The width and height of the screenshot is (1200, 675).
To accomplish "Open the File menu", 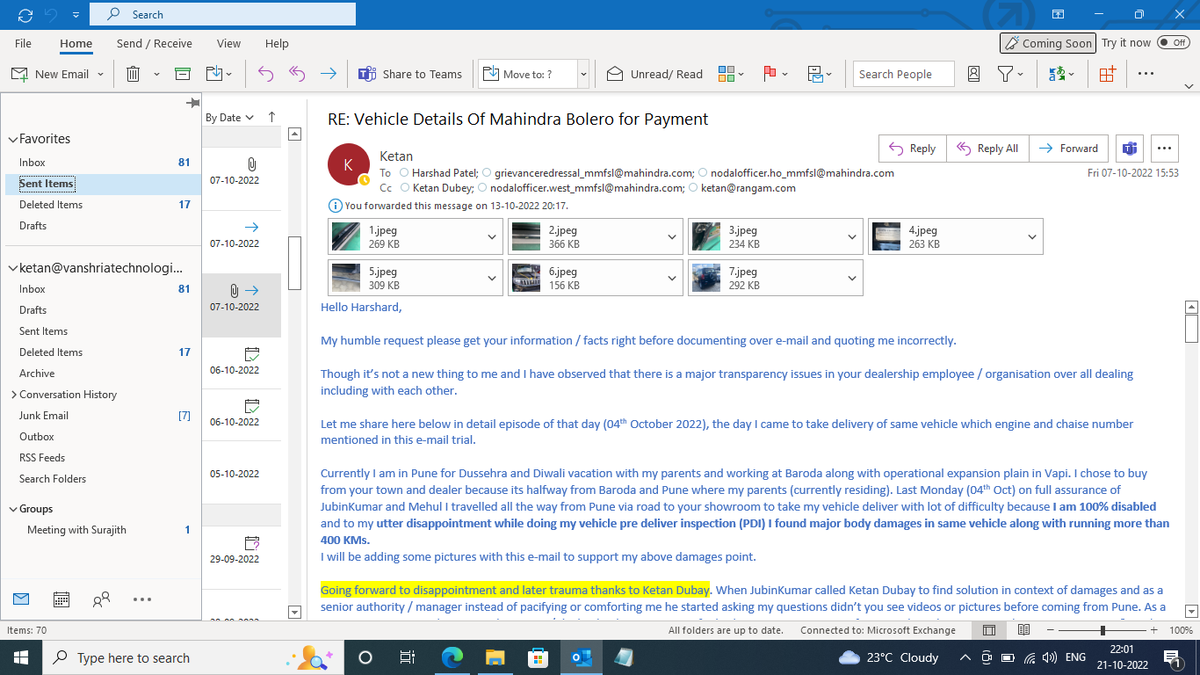I will [23, 43].
